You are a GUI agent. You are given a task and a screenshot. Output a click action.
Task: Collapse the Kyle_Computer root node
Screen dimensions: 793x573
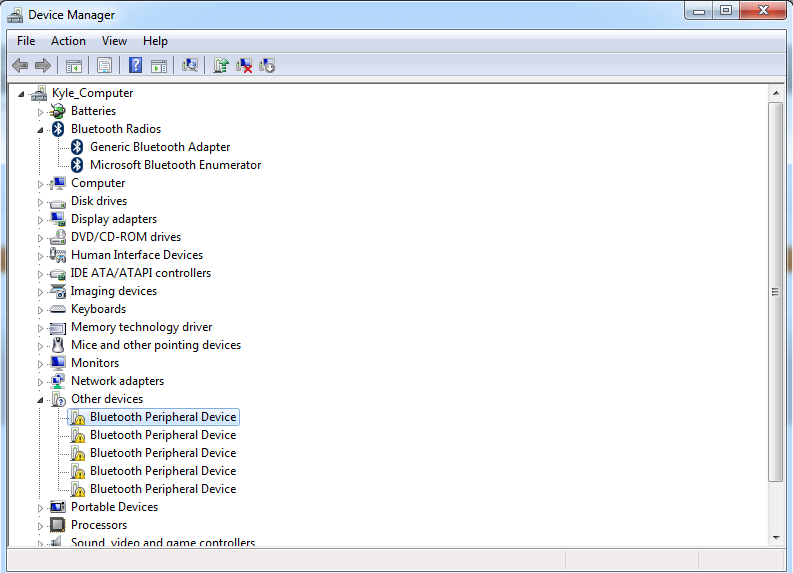21,94
